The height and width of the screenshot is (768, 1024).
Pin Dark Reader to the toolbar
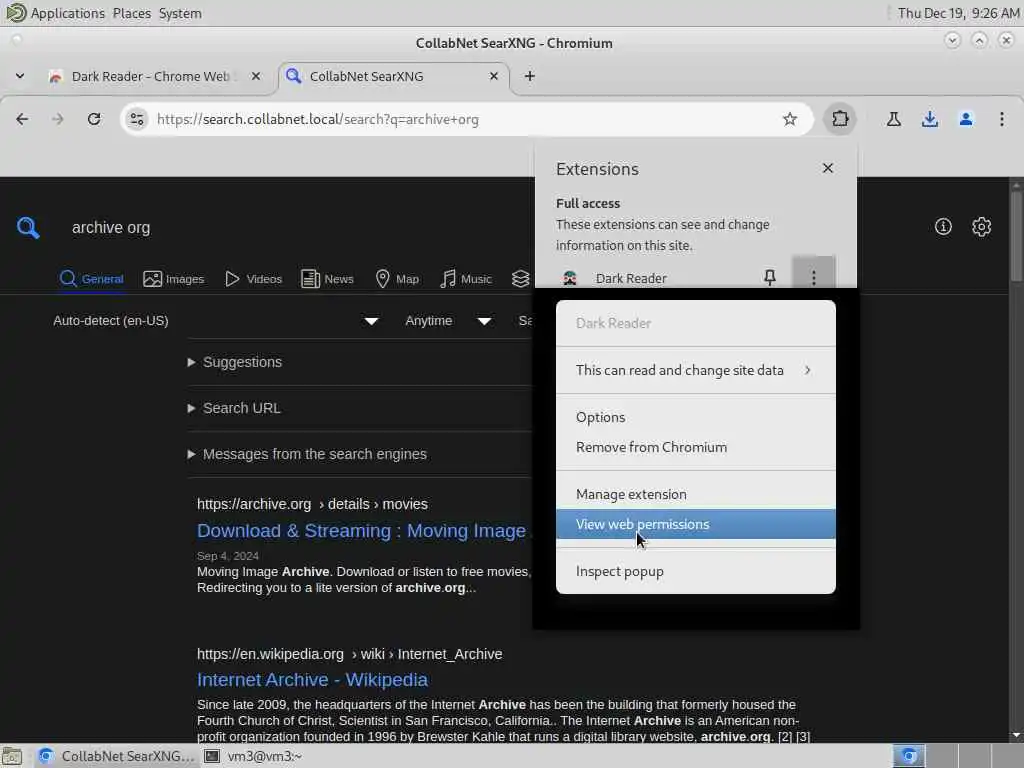point(769,278)
